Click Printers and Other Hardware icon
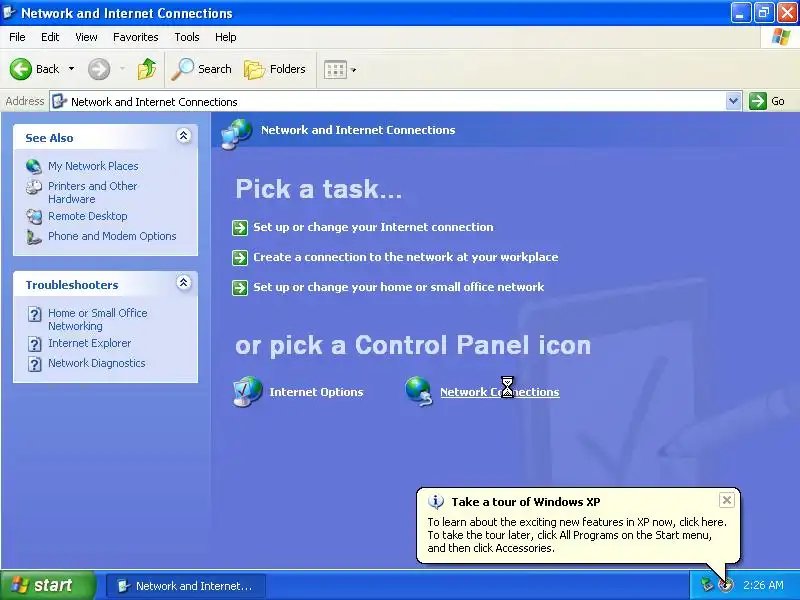800x600 pixels. pos(34,187)
